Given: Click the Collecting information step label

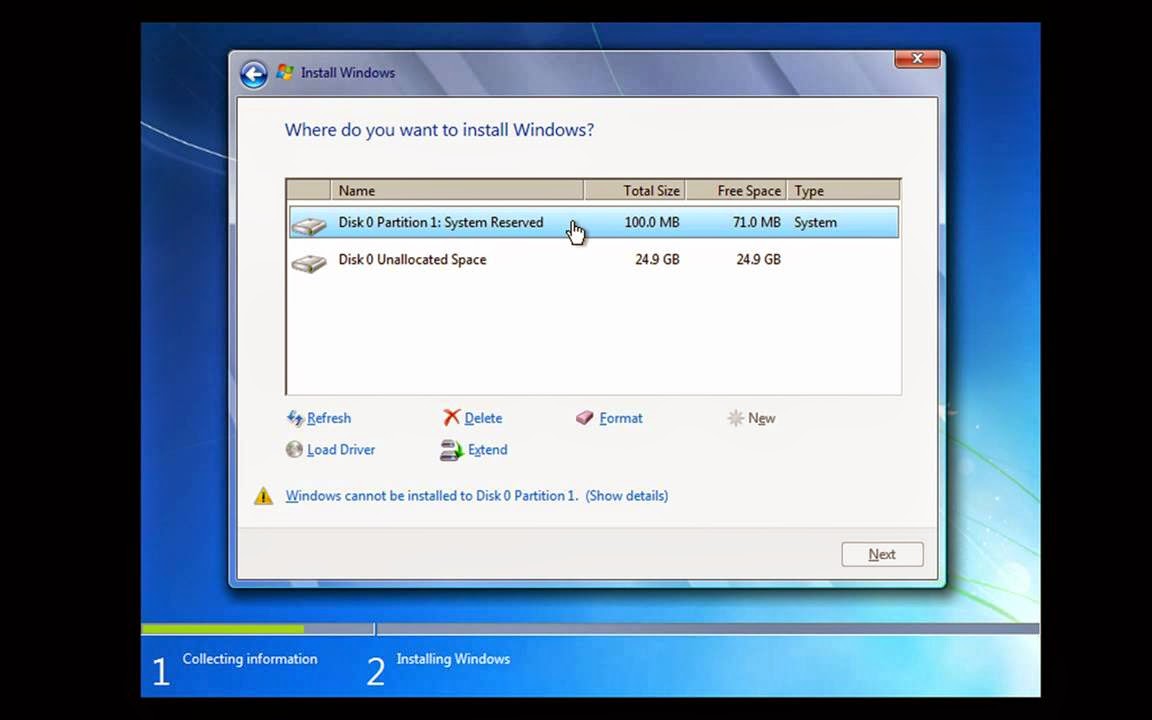Looking at the screenshot, I should click(249, 659).
